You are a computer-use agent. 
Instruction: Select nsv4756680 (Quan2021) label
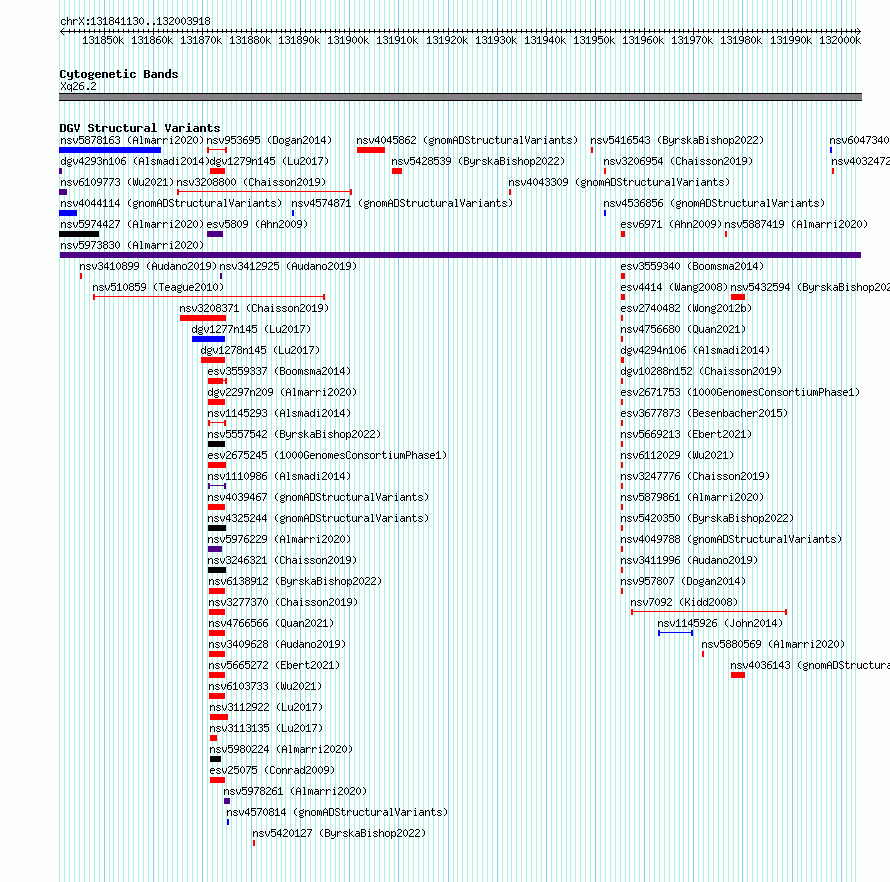point(683,329)
